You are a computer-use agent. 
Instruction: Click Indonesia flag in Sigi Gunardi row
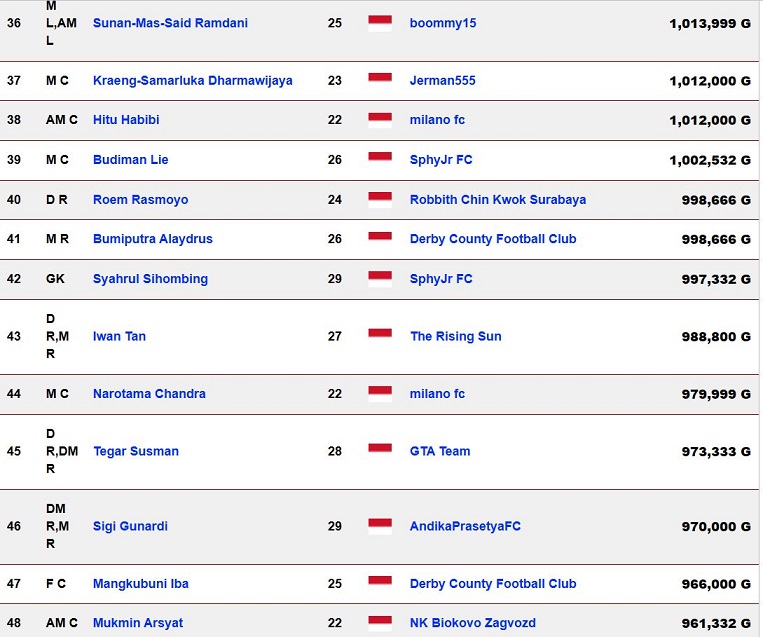pos(380,526)
